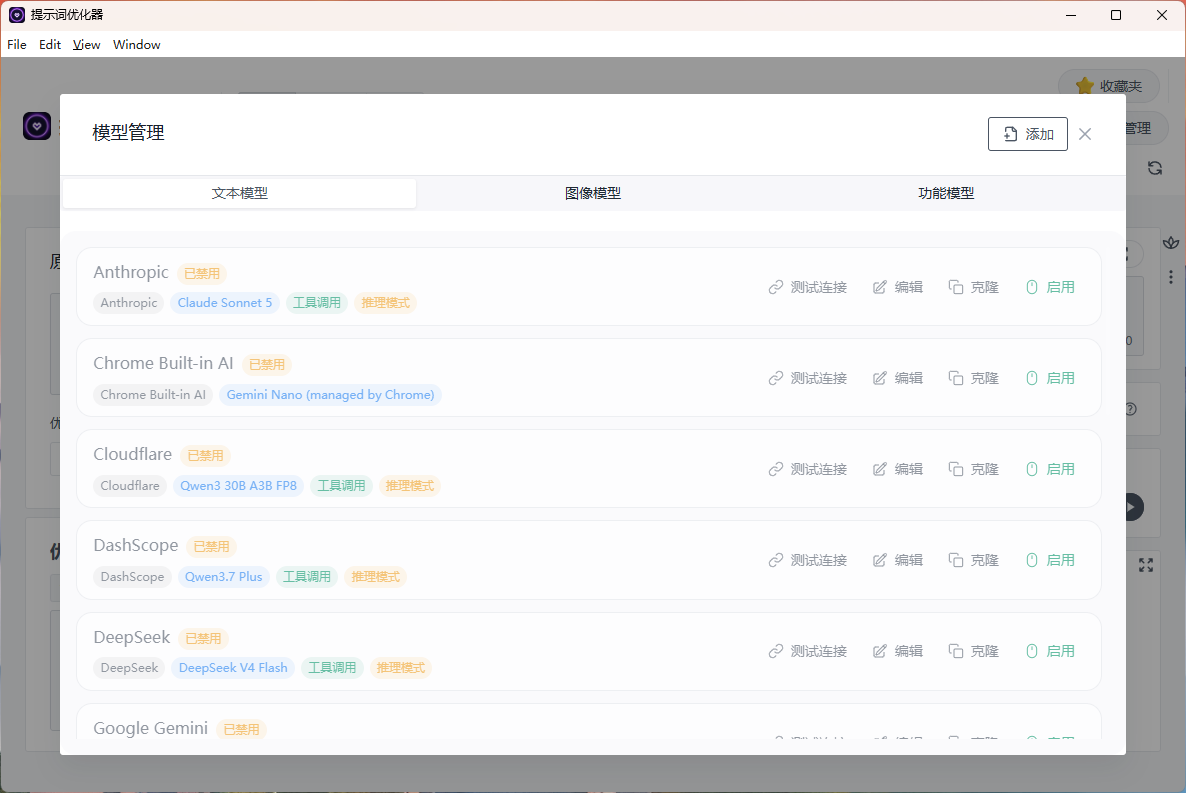Test connection for the DeepSeek model

tap(808, 652)
